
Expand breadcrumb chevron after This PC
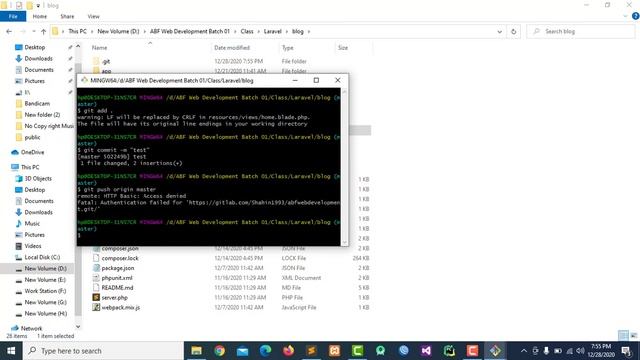pos(92,31)
